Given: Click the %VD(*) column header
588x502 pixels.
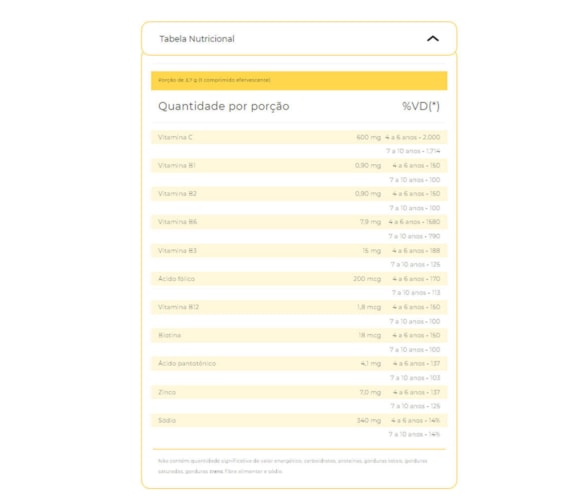Looking at the screenshot, I should 420,106.
